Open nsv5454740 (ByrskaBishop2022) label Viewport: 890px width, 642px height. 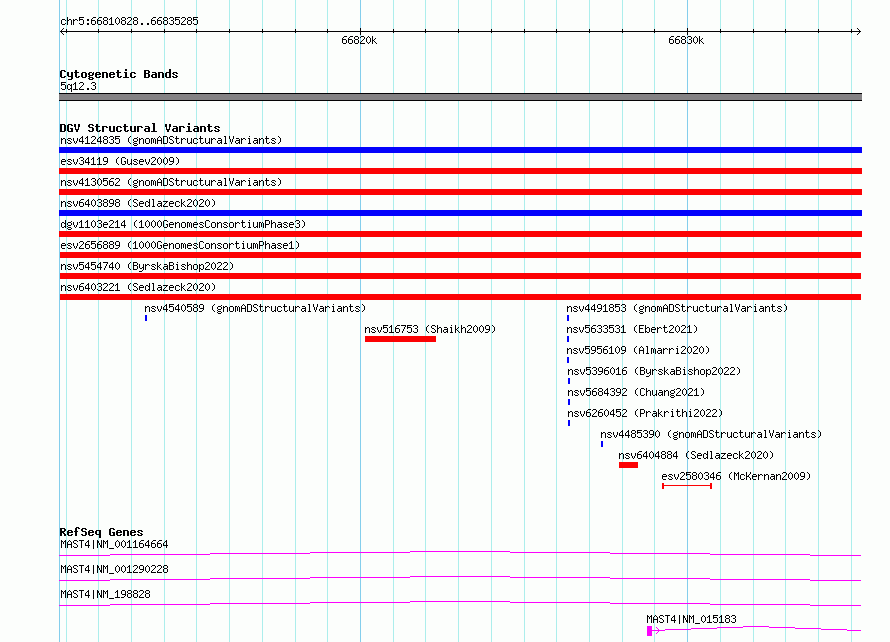(x=147, y=266)
